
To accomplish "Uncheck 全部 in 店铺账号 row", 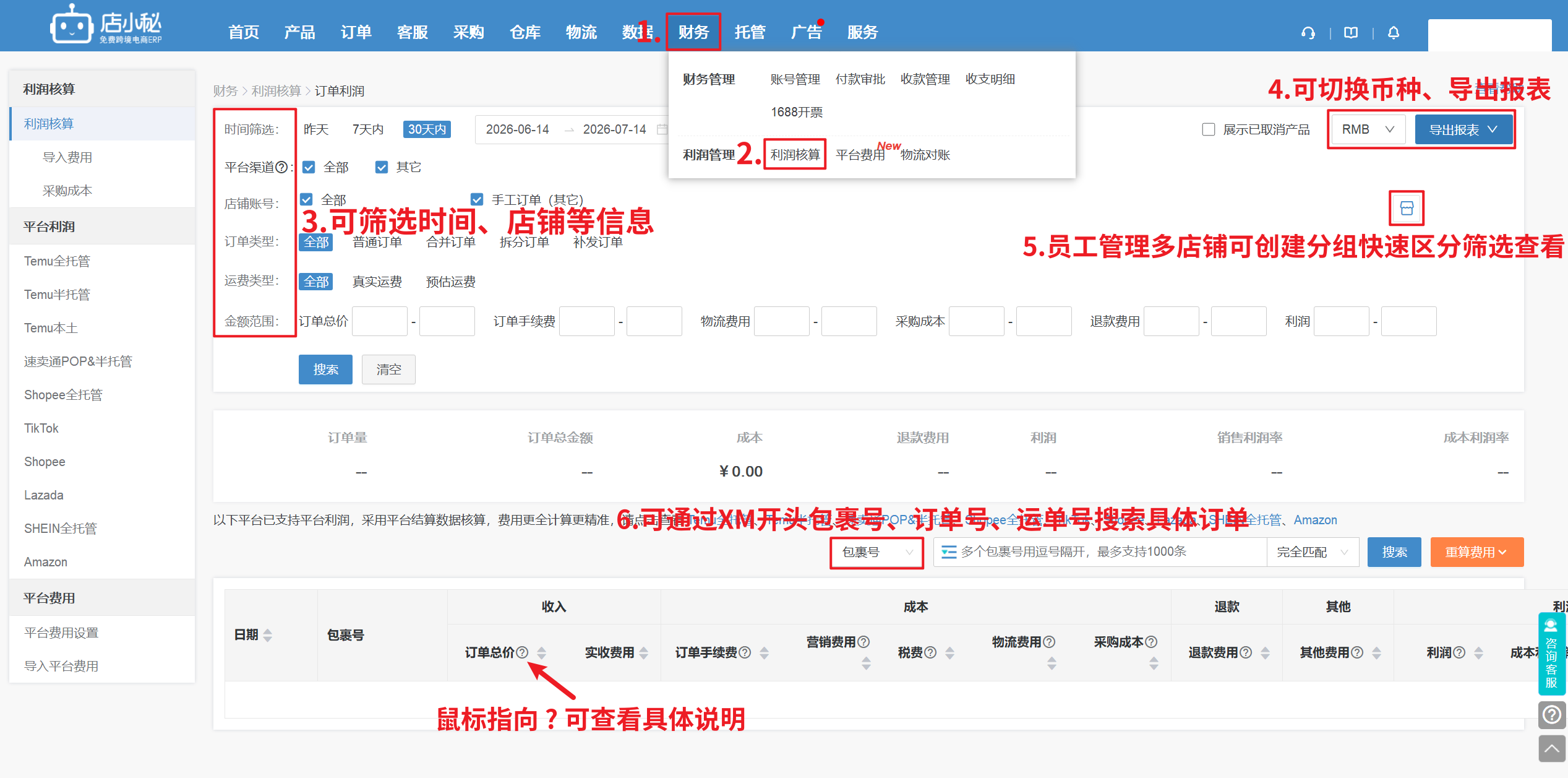I will pos(306,199).
